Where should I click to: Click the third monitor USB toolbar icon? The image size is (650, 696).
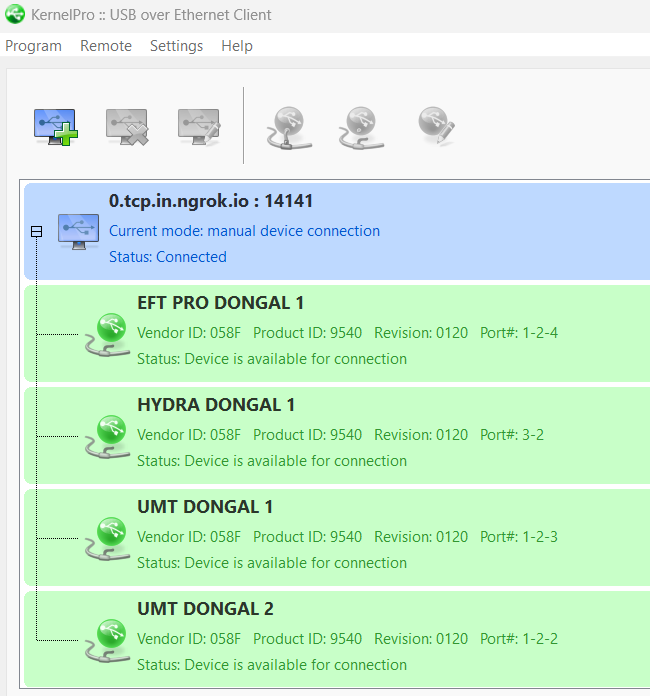point(199,126)
